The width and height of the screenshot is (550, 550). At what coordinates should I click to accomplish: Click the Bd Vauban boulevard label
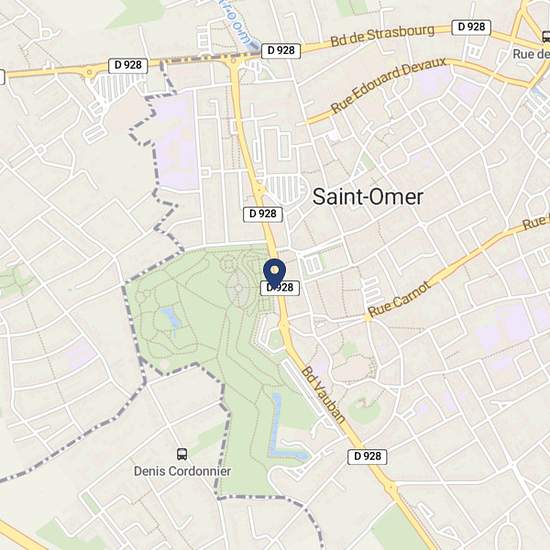pyautogui.click(x=324, y=395)
